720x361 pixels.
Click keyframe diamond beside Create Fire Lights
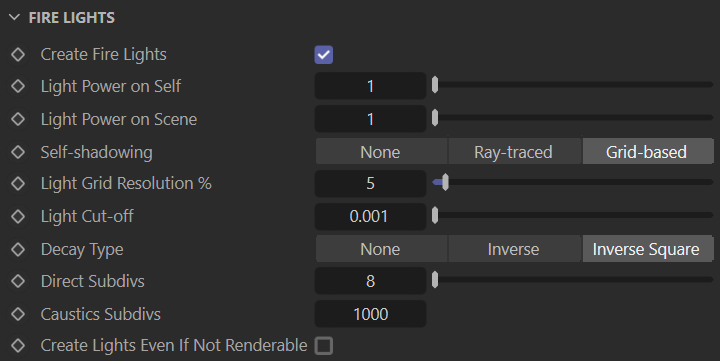click(18, 54)
